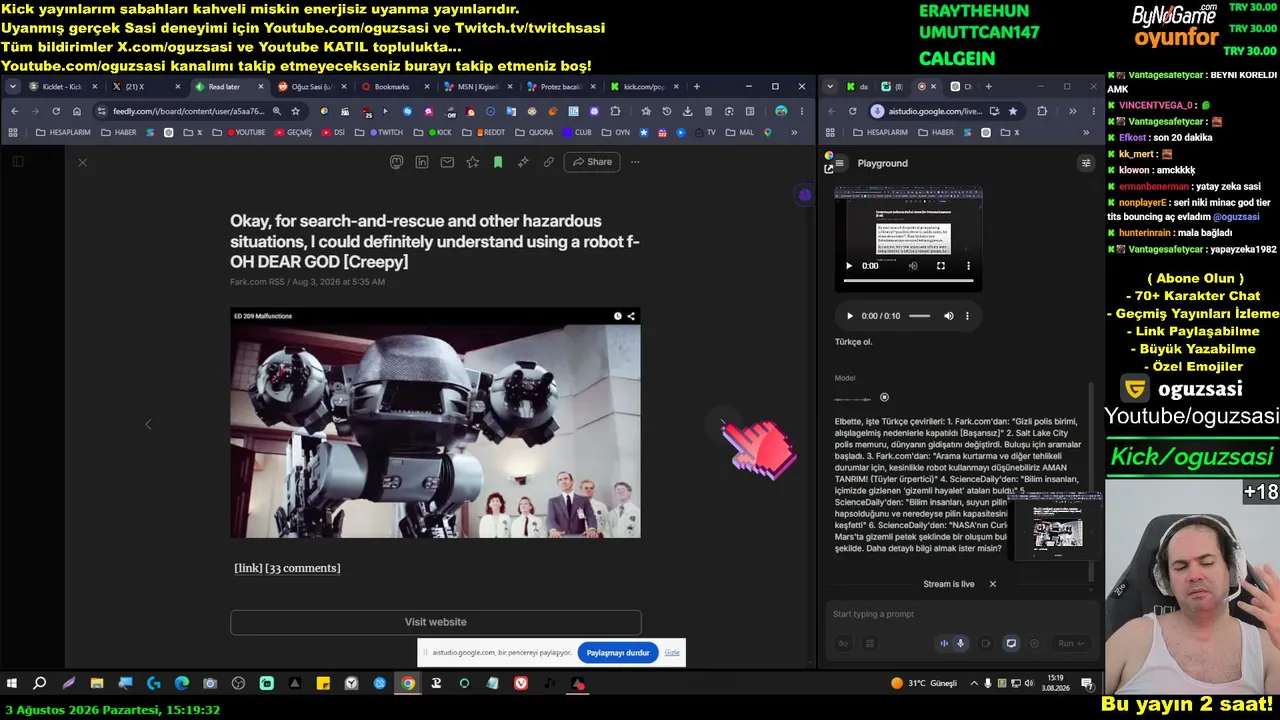Image resolution: width=1280 pixels, height=720 pixels.
Task: Click the sparkle AI icon in Feedly
Action: click(523, 162)
